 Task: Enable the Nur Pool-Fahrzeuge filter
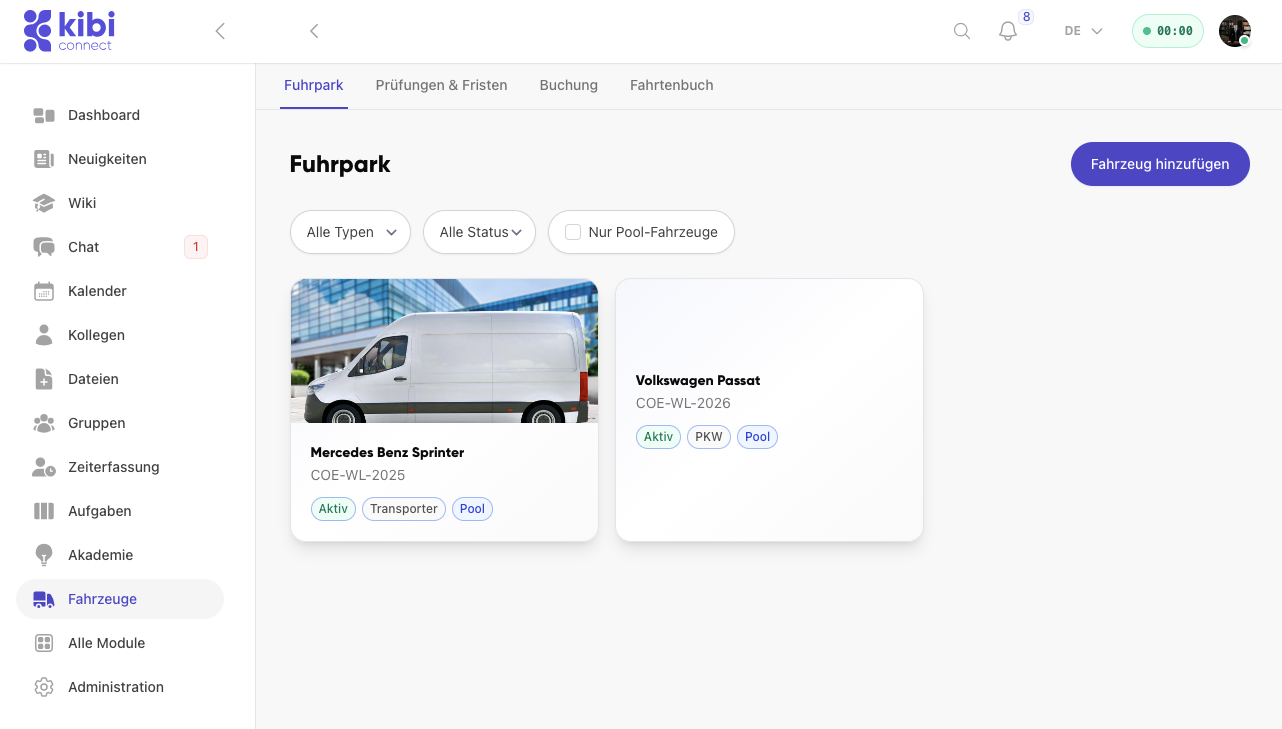(572, 231)
